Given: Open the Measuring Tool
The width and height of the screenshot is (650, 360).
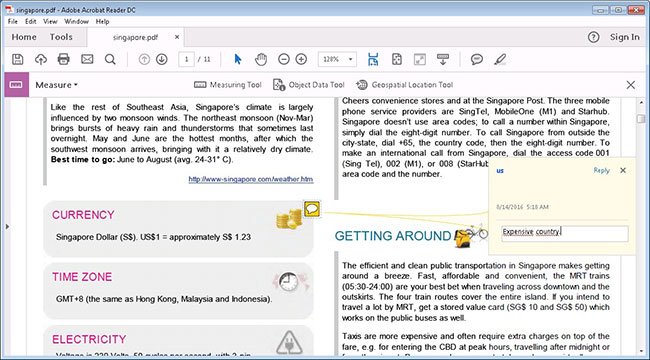Looking at the screenshot, I should point(228,85).
